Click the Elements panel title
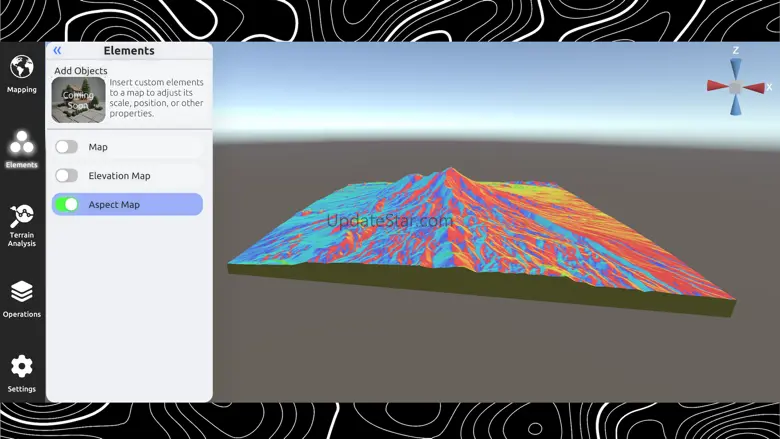 click(129, 50)
